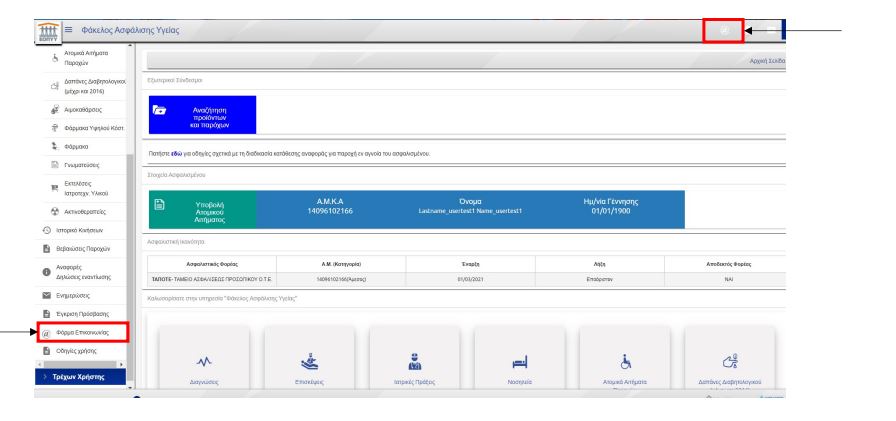Image resolution: width=896 pixels, height=421 pixels.
Task: Open the Επισκέψεις dashboard card
Action: click(x=309, y=360)
